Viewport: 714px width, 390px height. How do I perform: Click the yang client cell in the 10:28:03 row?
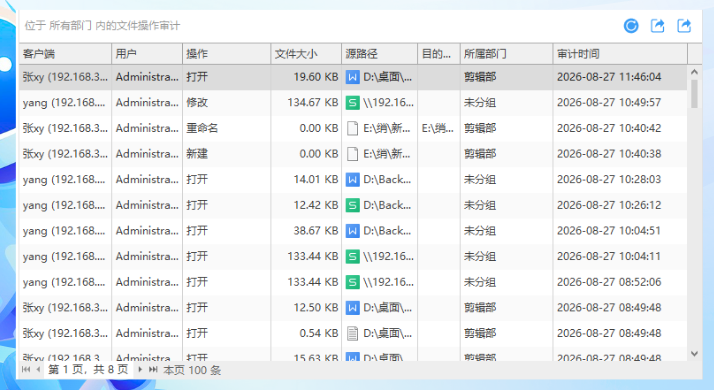click(x=64, y=180)
